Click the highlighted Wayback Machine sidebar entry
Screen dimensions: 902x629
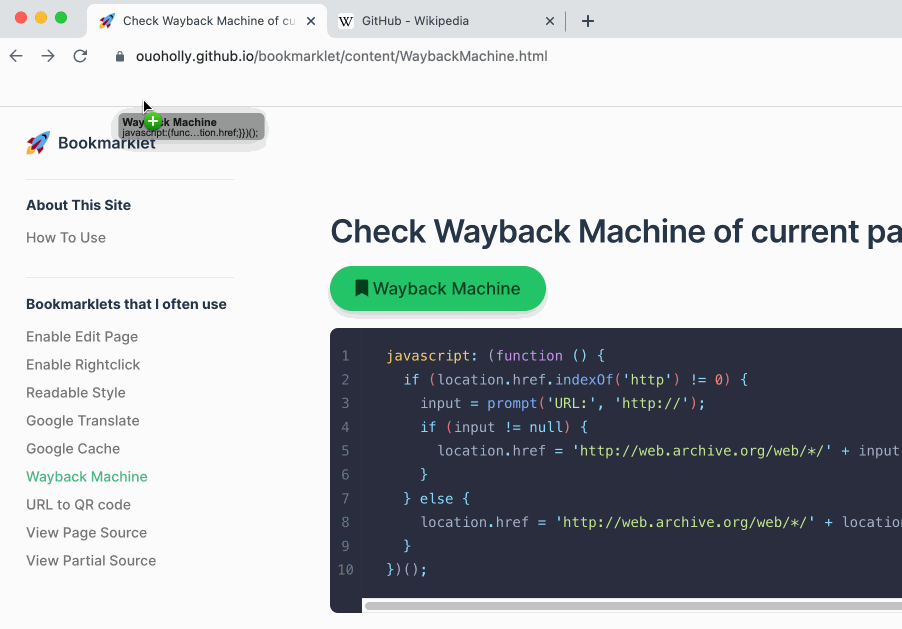(x=86, y=476)
